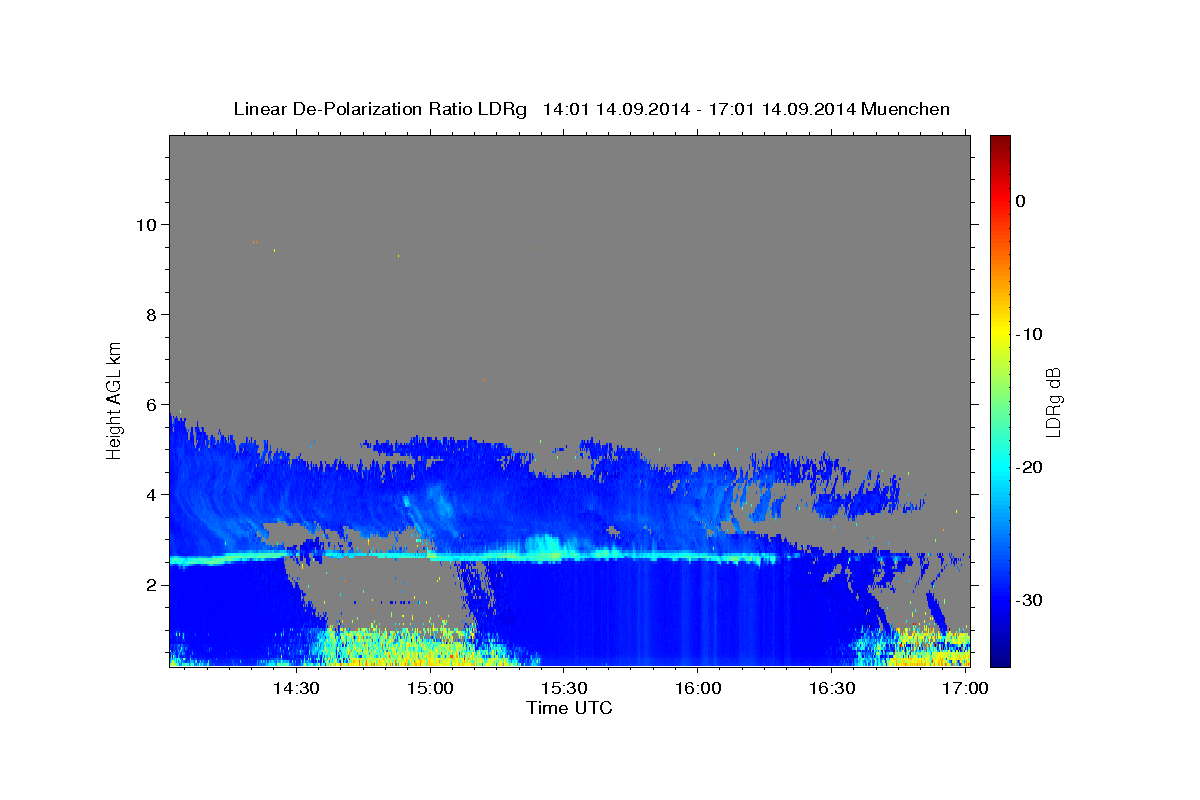
Task: Click the colorbar value -30
Action: (x=1028, y=600)
